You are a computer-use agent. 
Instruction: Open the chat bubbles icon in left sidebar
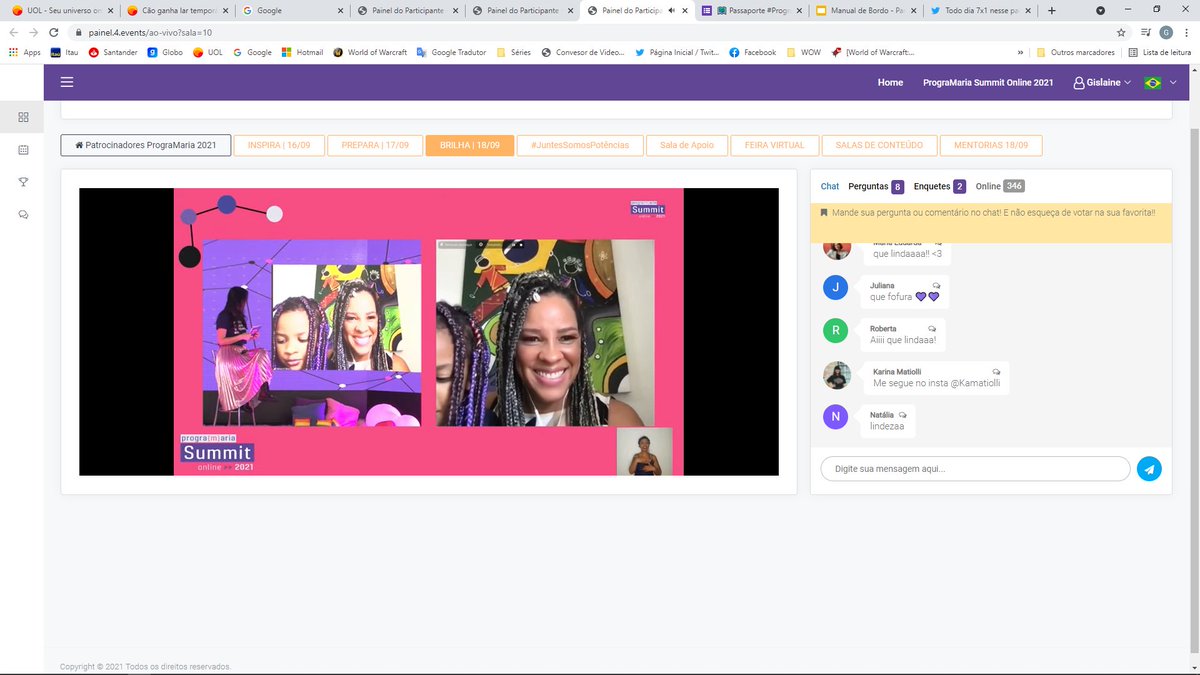pyautogui.click(x=23, y=215)
